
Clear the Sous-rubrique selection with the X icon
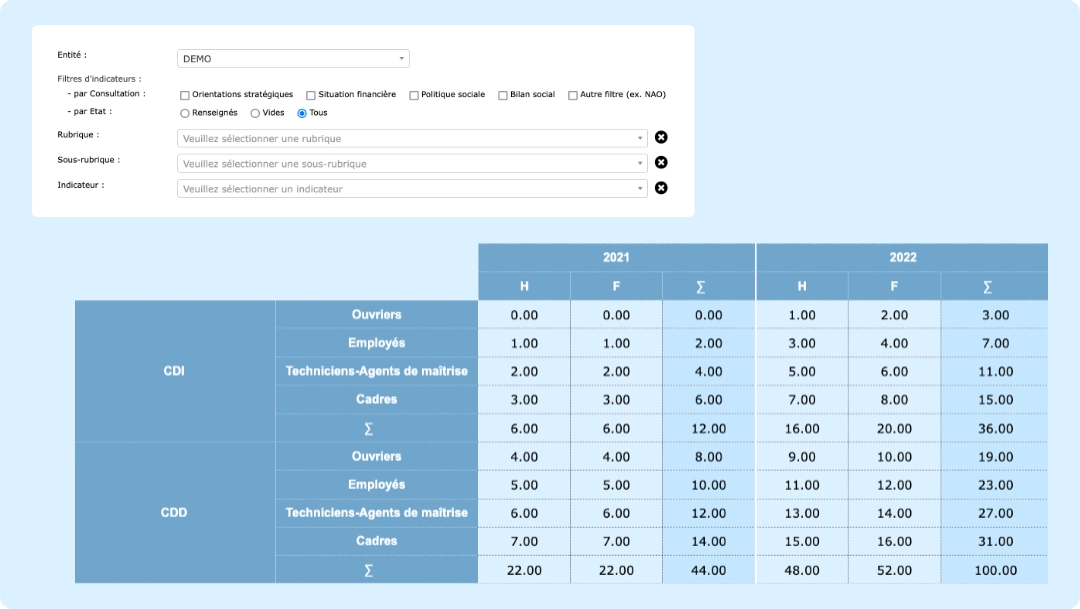point(660,162)
